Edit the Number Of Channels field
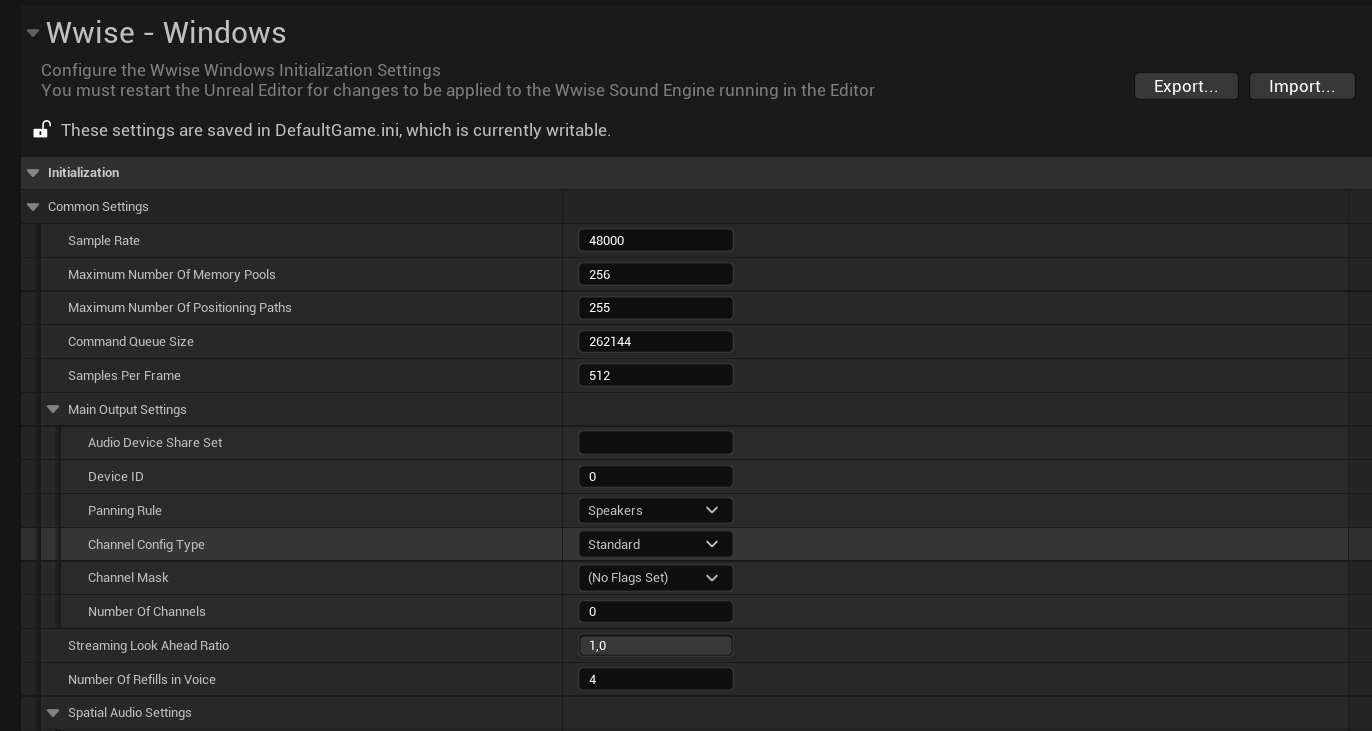Image resolution: width=1372 pixels, height=731 pixels. 656,611
